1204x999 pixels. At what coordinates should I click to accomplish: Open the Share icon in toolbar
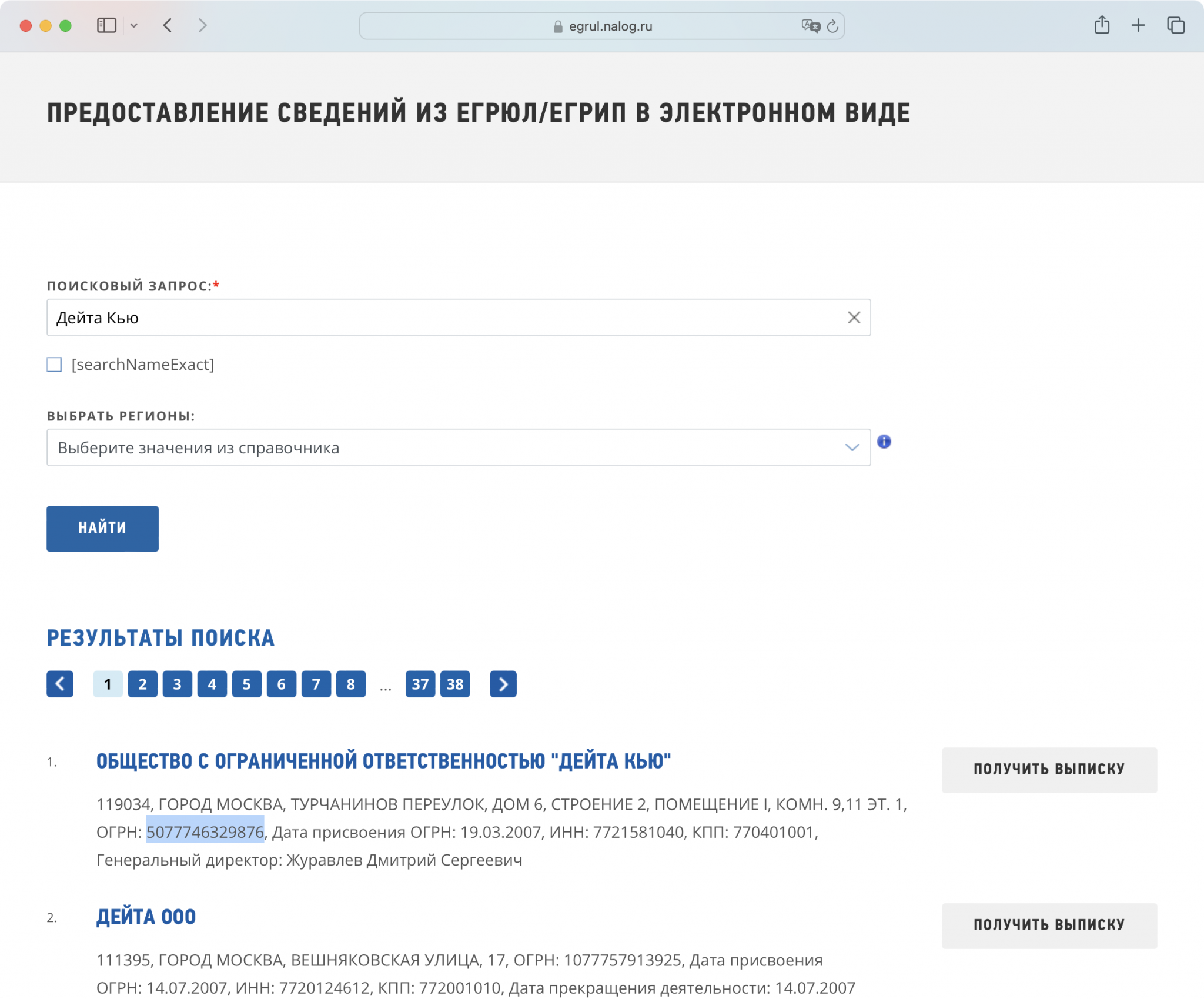(1102, 25)
